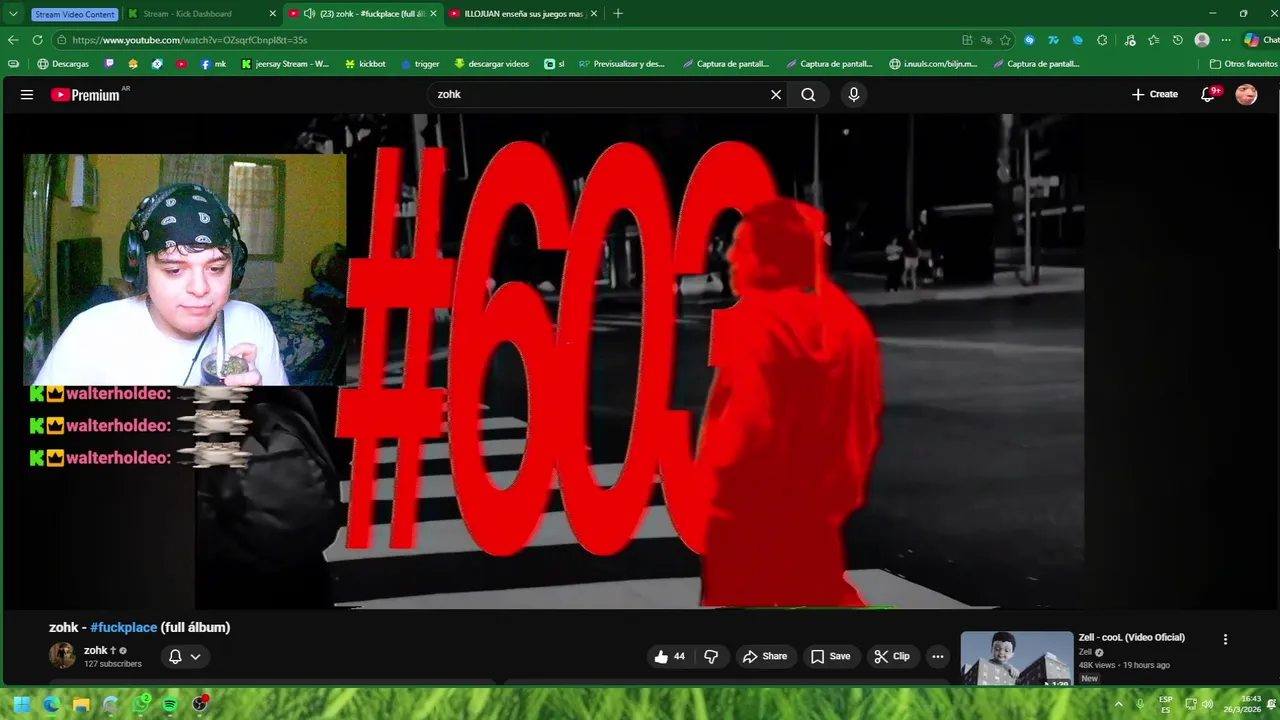
Task: Open the Stream Video Content tab group label
Action: point(74,14)
